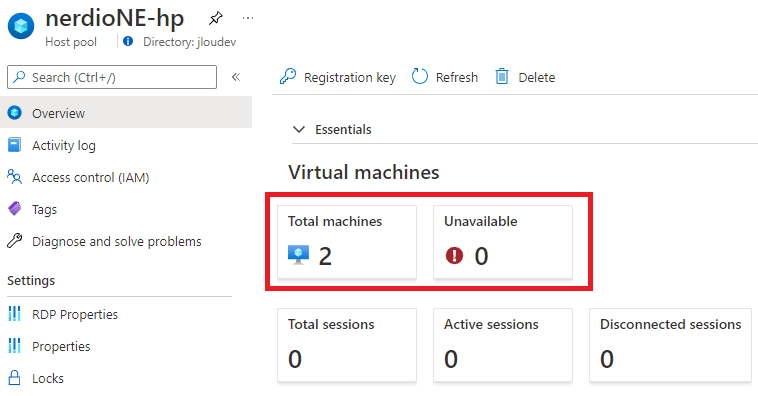Open RDP Properties settings
The height and width of the screenshot is (396, 758).
[75, 314]
